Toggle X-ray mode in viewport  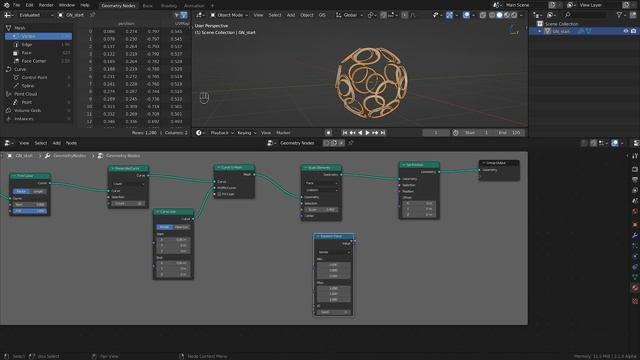click(x=483, y=15)
